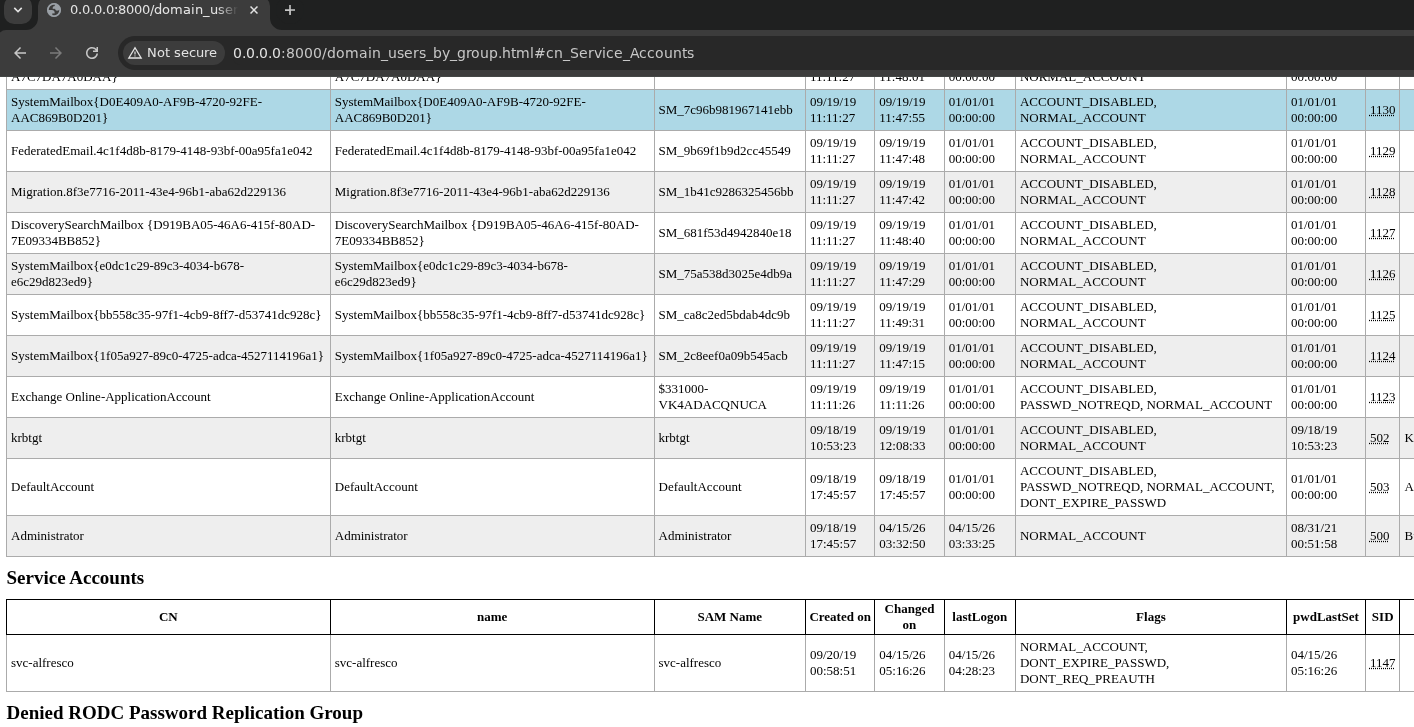Select the domain_users browser tab
The image size is (1414, 727).
click(x=150, y=11)
